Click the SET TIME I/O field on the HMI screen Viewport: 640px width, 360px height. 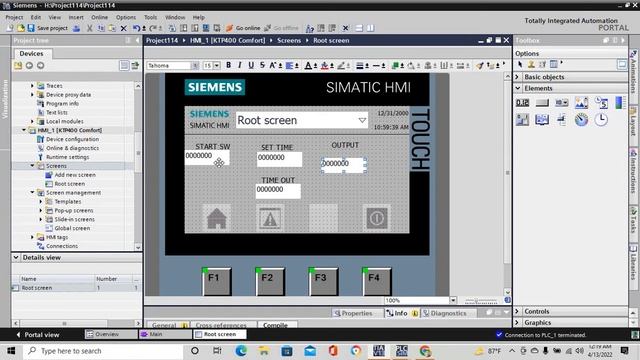tap(280, 159)
